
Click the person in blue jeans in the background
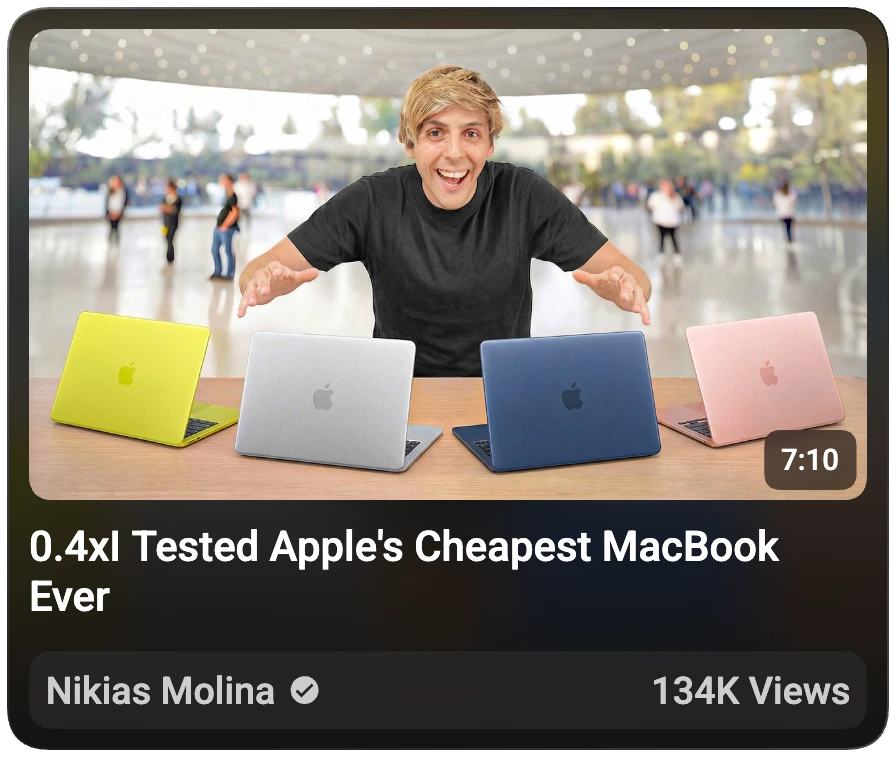point(225,227)
